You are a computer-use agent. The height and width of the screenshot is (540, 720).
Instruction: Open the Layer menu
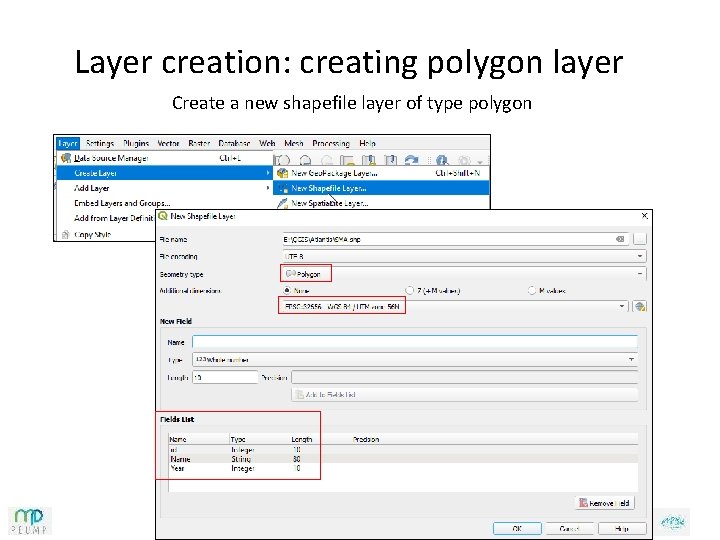(x=68, y=143)
